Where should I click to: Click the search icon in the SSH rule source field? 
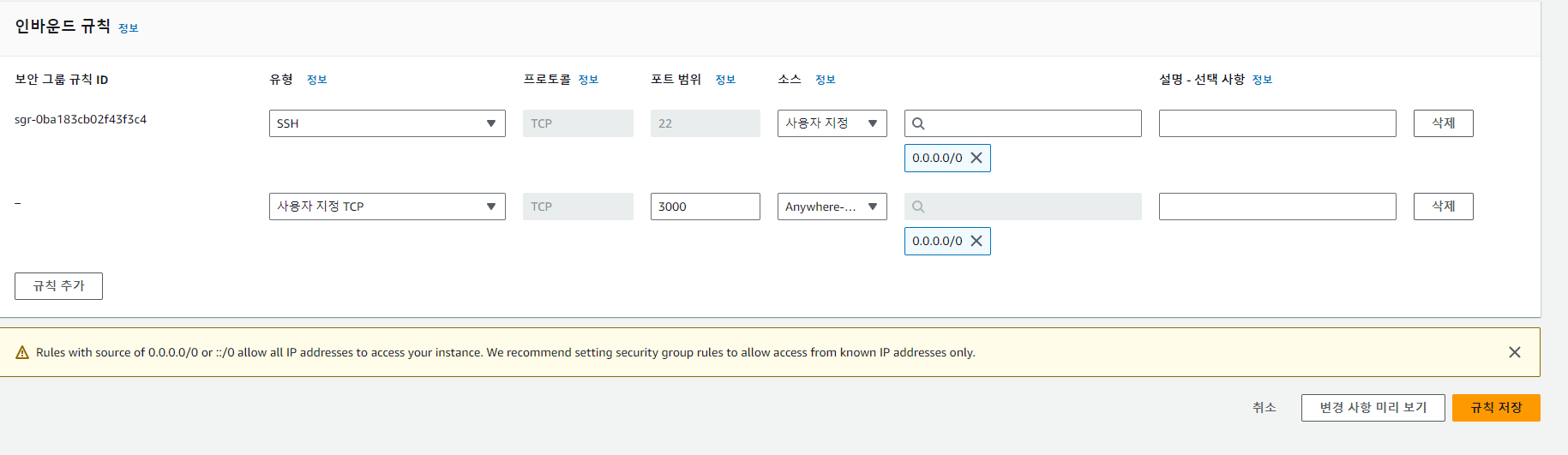point(918,123)
